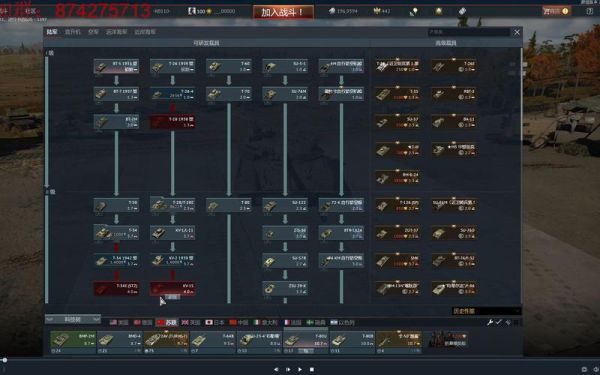600x375 pixels.
Task: Select the USA flag nation
Action: 119,322
